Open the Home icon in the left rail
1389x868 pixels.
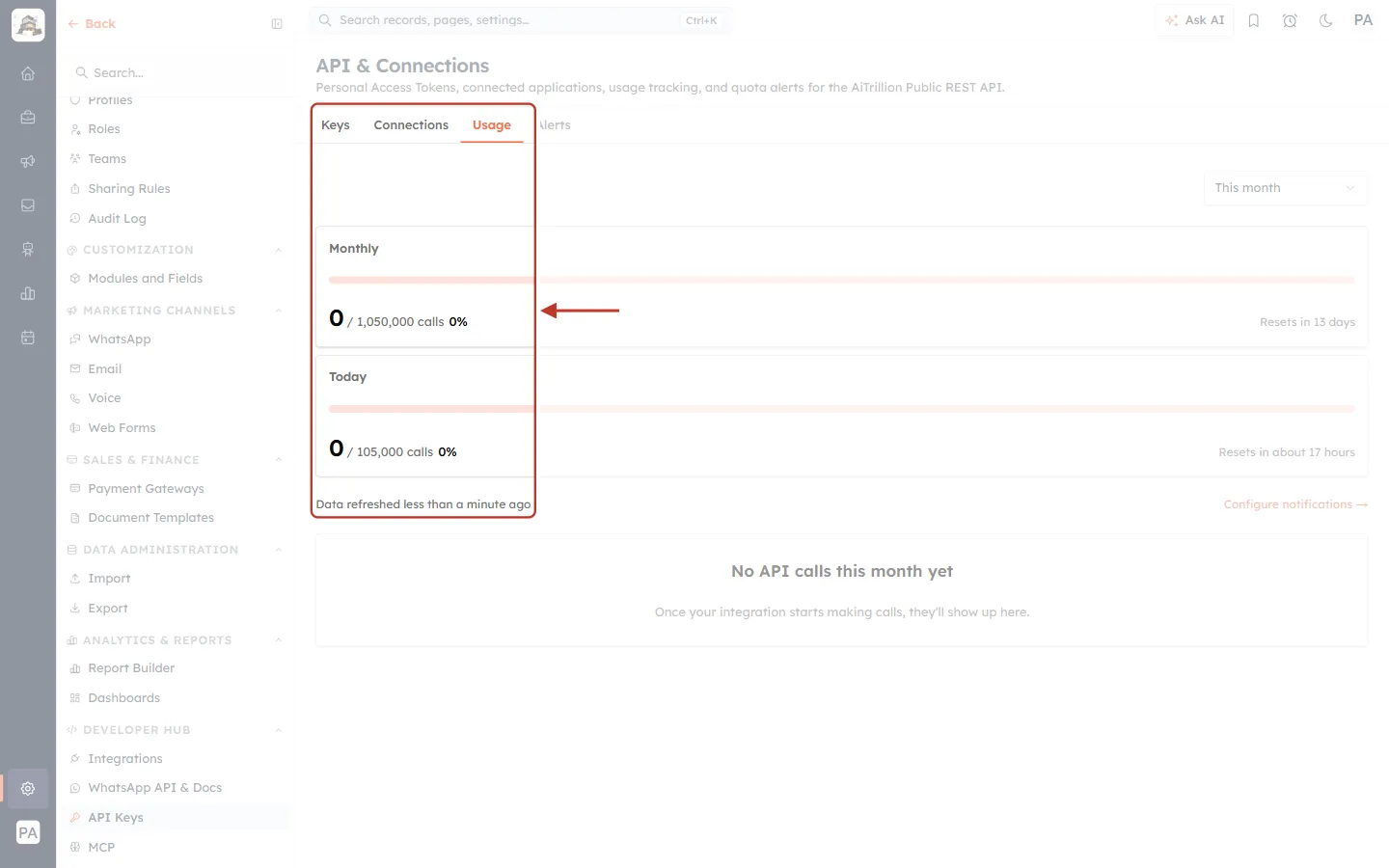click(28, 73)
